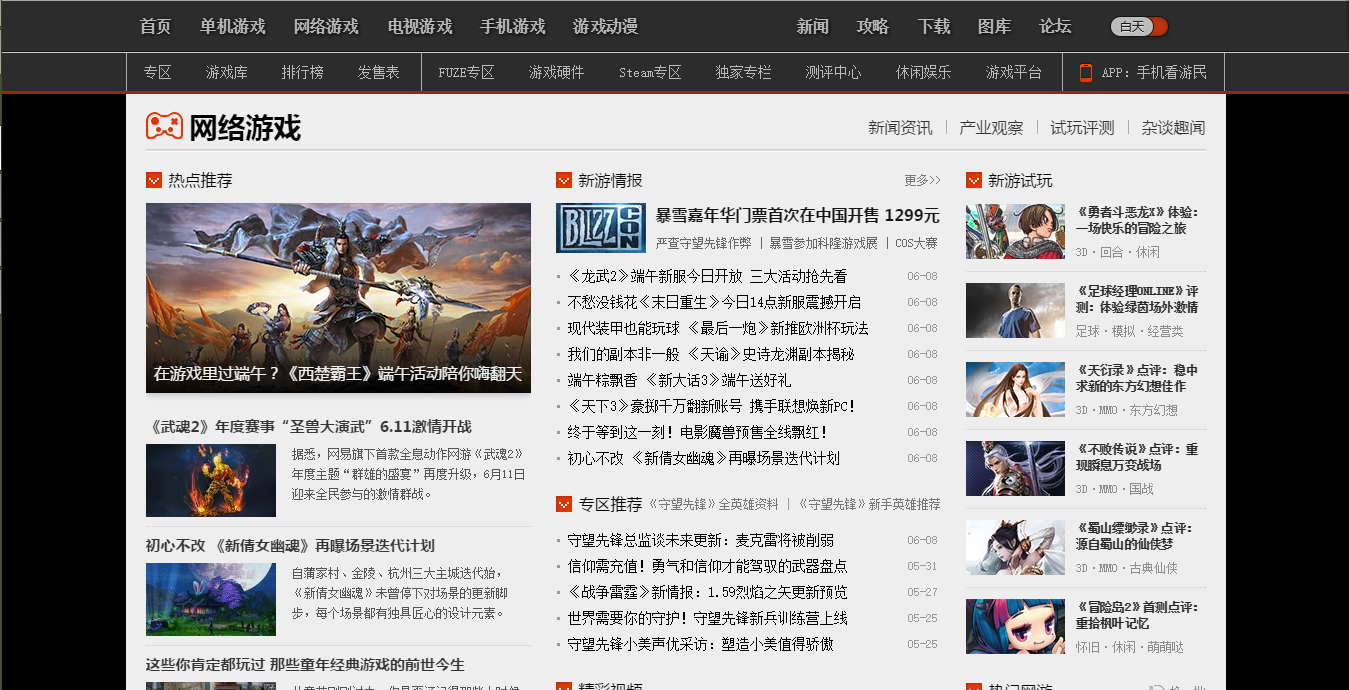Open 现代装甲也能玩球 news item
This screenshot has height=690, width=1349.
coord(718,328)
